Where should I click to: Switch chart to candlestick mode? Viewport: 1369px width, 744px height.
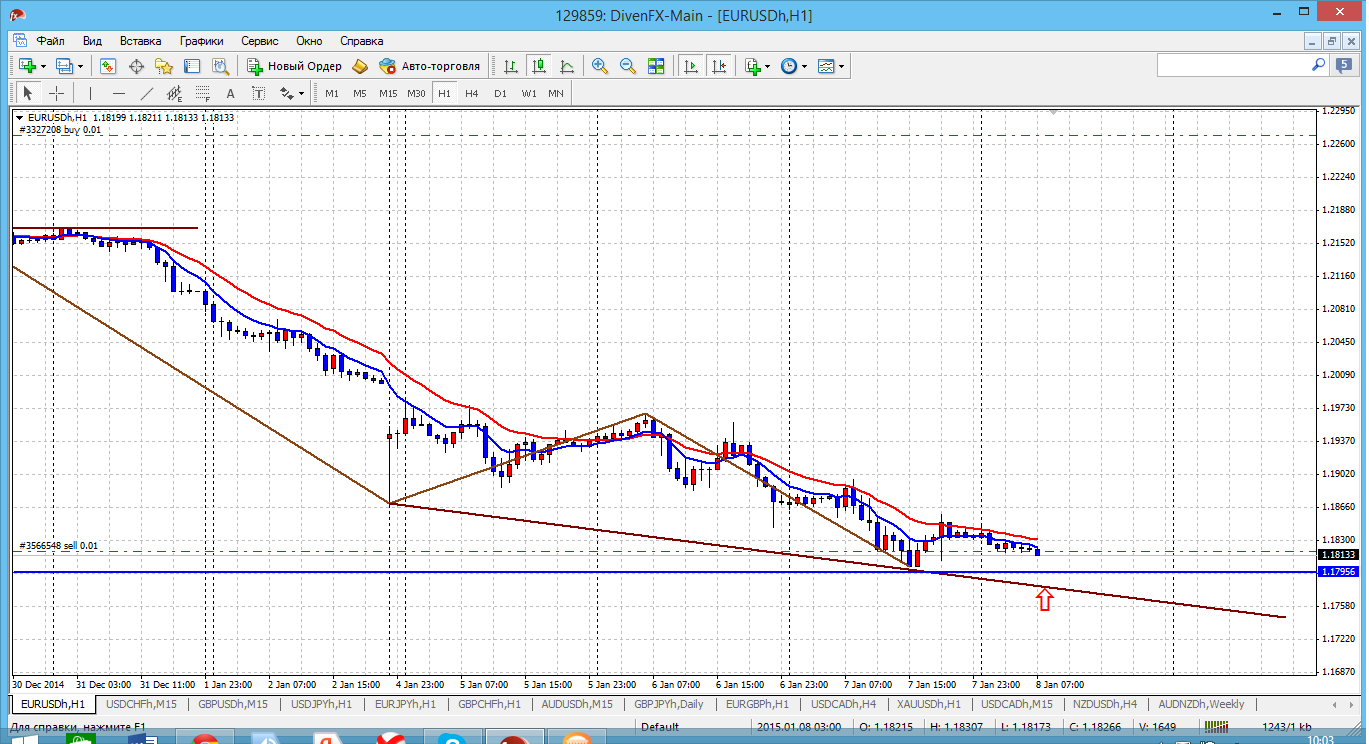point(539,66)
